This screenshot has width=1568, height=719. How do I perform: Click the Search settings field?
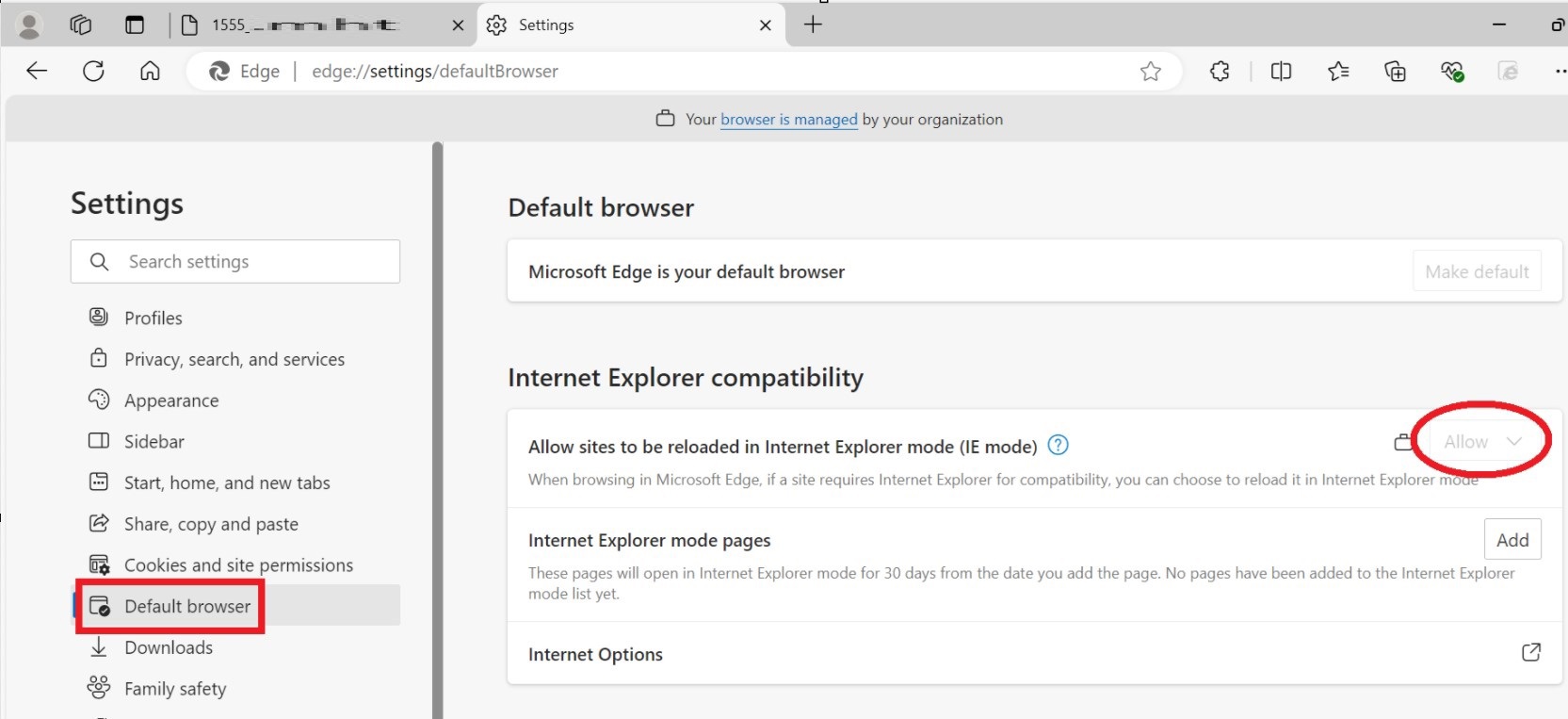pos(235,261)
